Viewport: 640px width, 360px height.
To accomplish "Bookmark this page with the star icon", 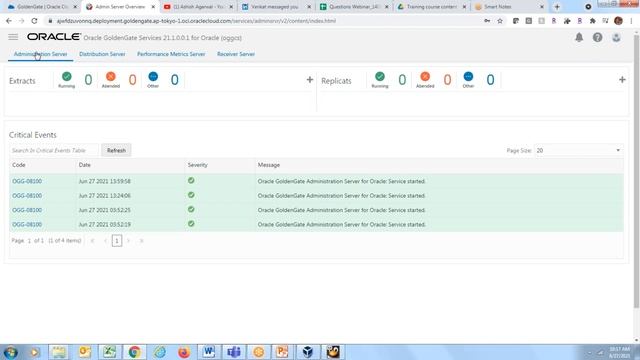I will click(x=500, y=21).
